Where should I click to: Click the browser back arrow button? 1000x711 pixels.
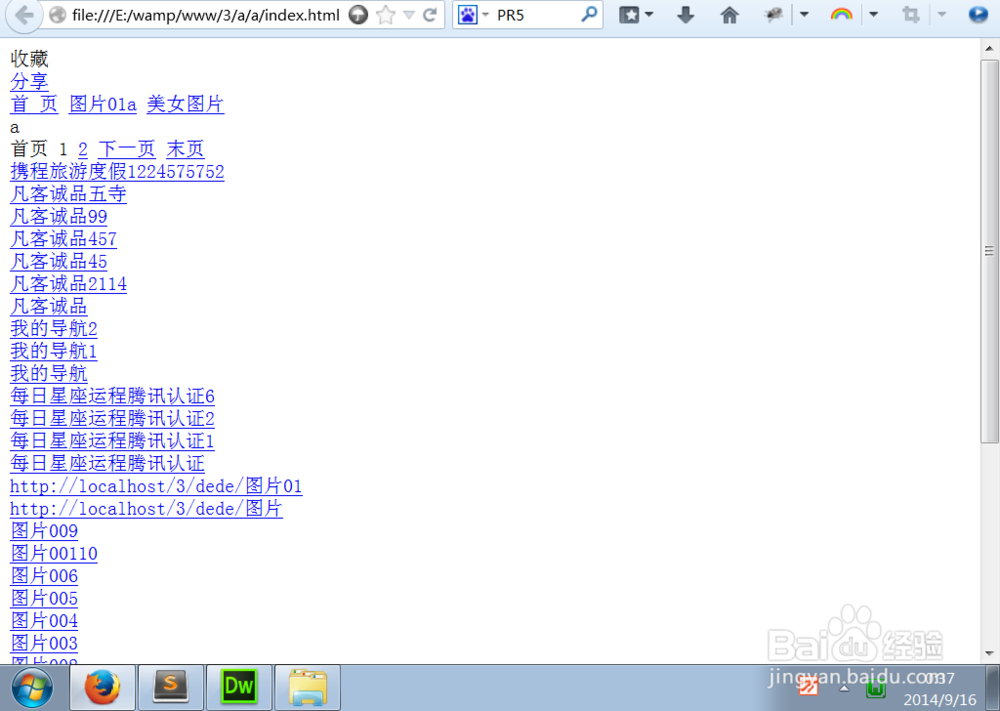pyautogui.click(x=24, y=15)
